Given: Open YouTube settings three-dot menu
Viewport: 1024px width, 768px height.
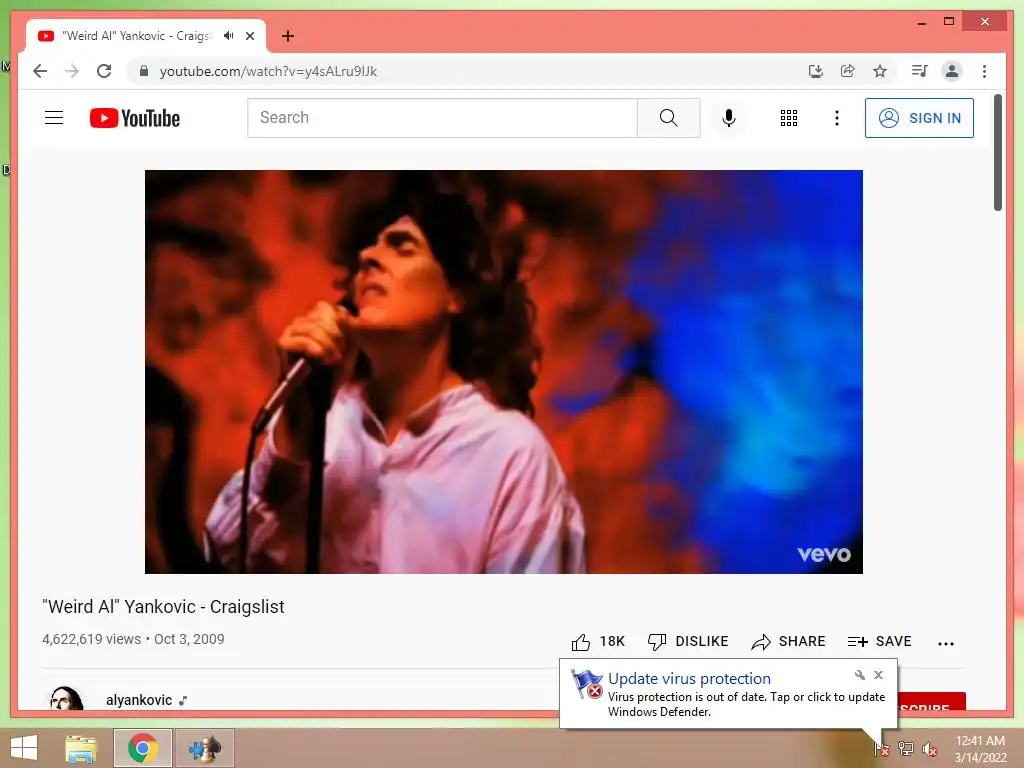Looking at the screenshot, I should [837, 118].
